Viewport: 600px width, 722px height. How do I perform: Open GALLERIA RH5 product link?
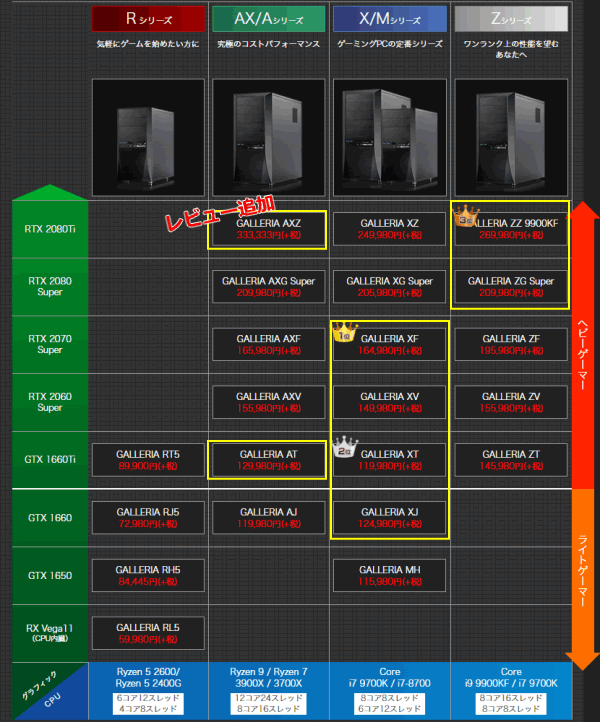(148, 576)
